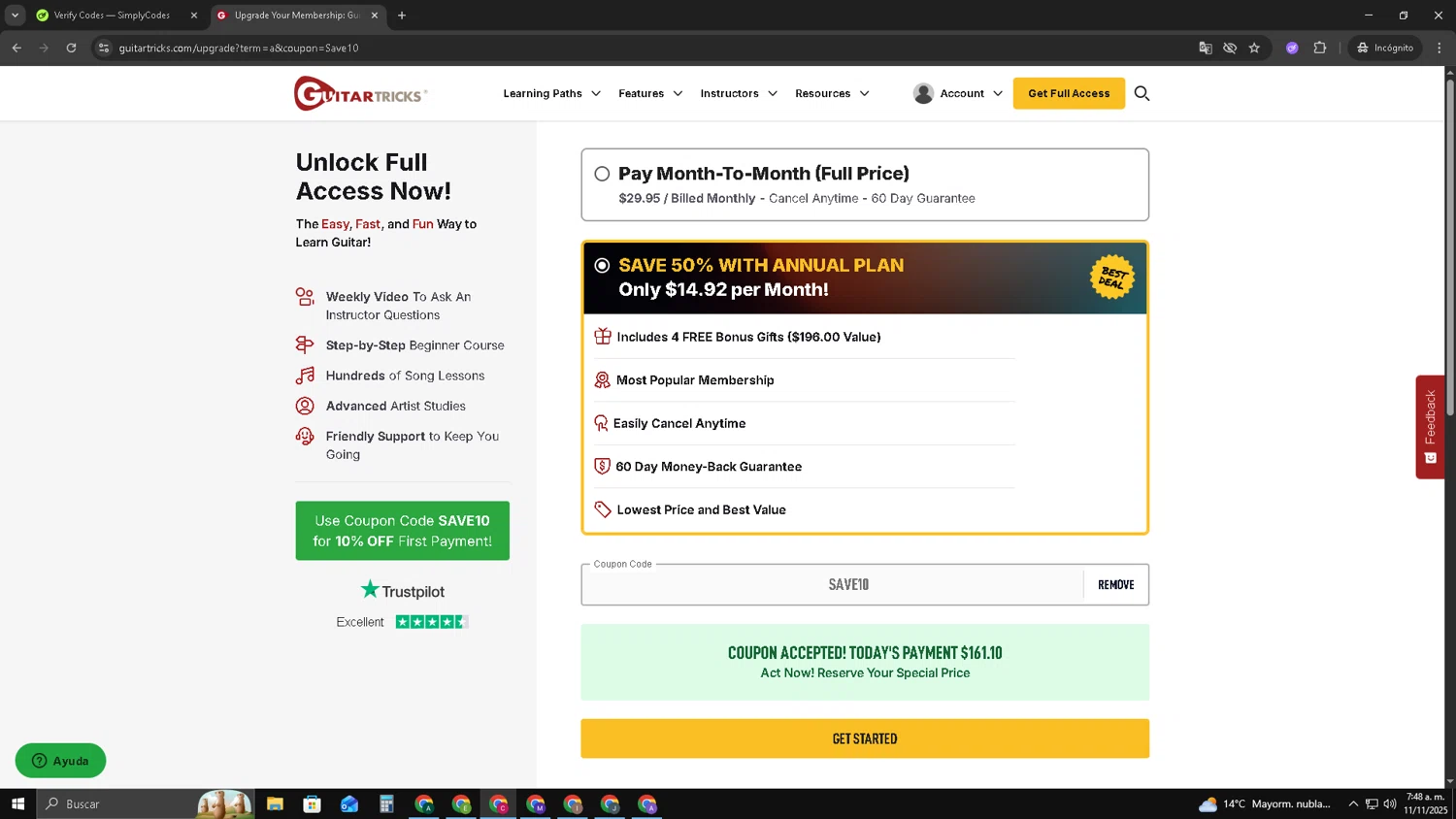
Task: Click the Incógnito profile indicator
Action: point(1385,48)
